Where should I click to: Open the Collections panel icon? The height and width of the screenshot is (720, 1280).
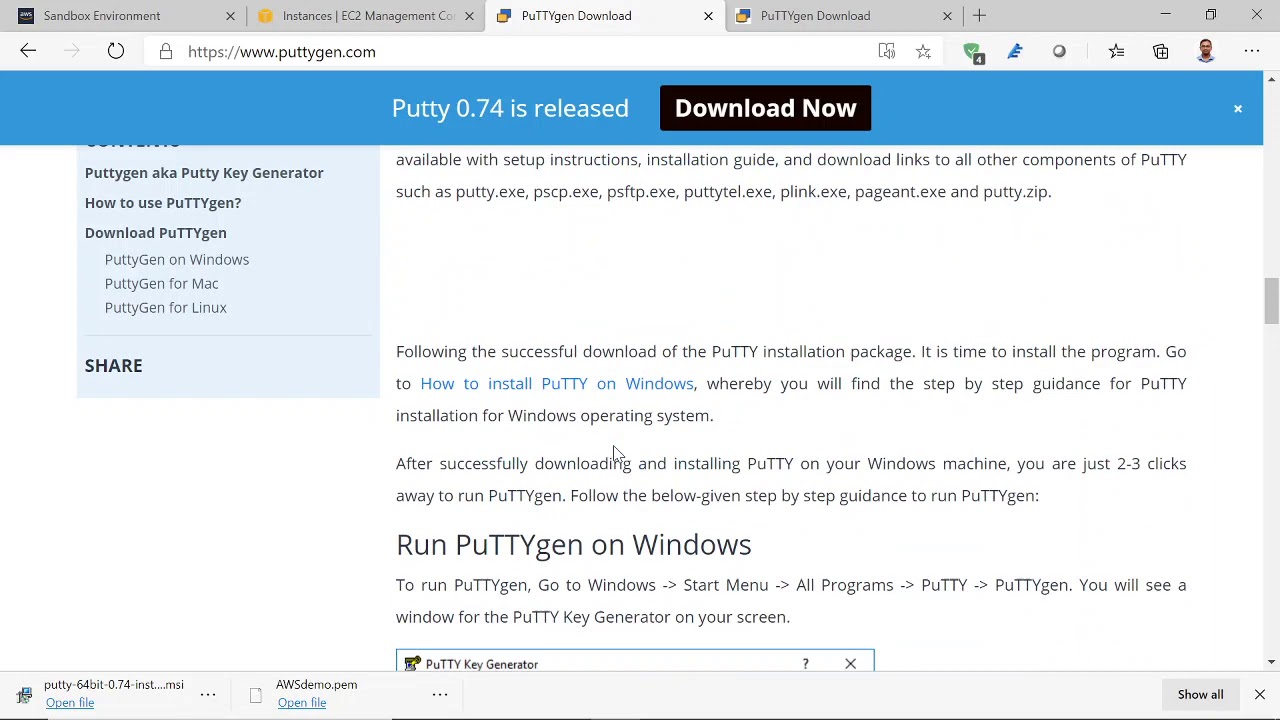1161,52
